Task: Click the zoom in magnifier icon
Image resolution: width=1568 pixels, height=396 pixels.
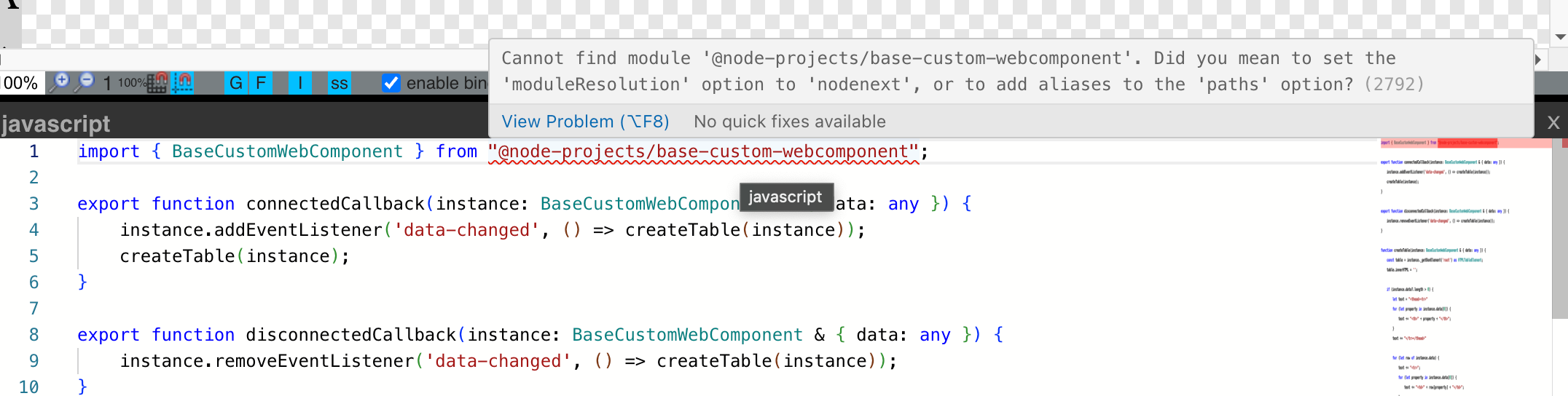Action: [59, 82]
